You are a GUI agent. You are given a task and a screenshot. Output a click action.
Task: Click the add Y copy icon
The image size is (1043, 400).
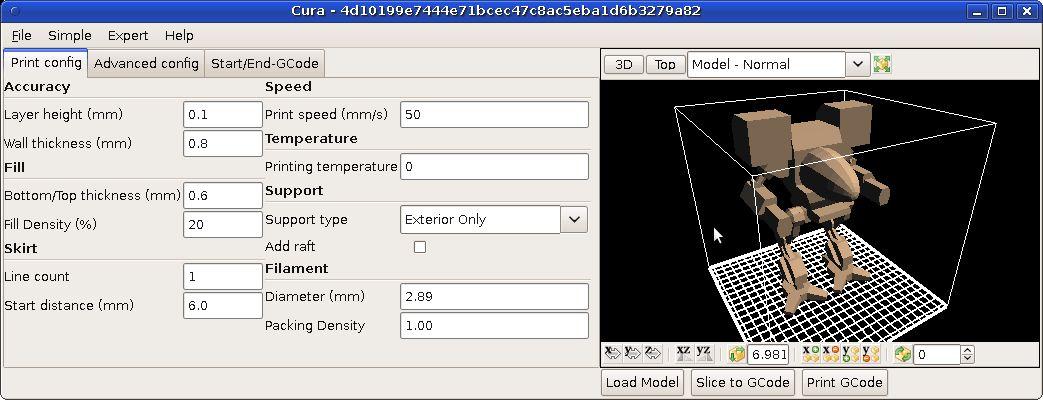850,353
